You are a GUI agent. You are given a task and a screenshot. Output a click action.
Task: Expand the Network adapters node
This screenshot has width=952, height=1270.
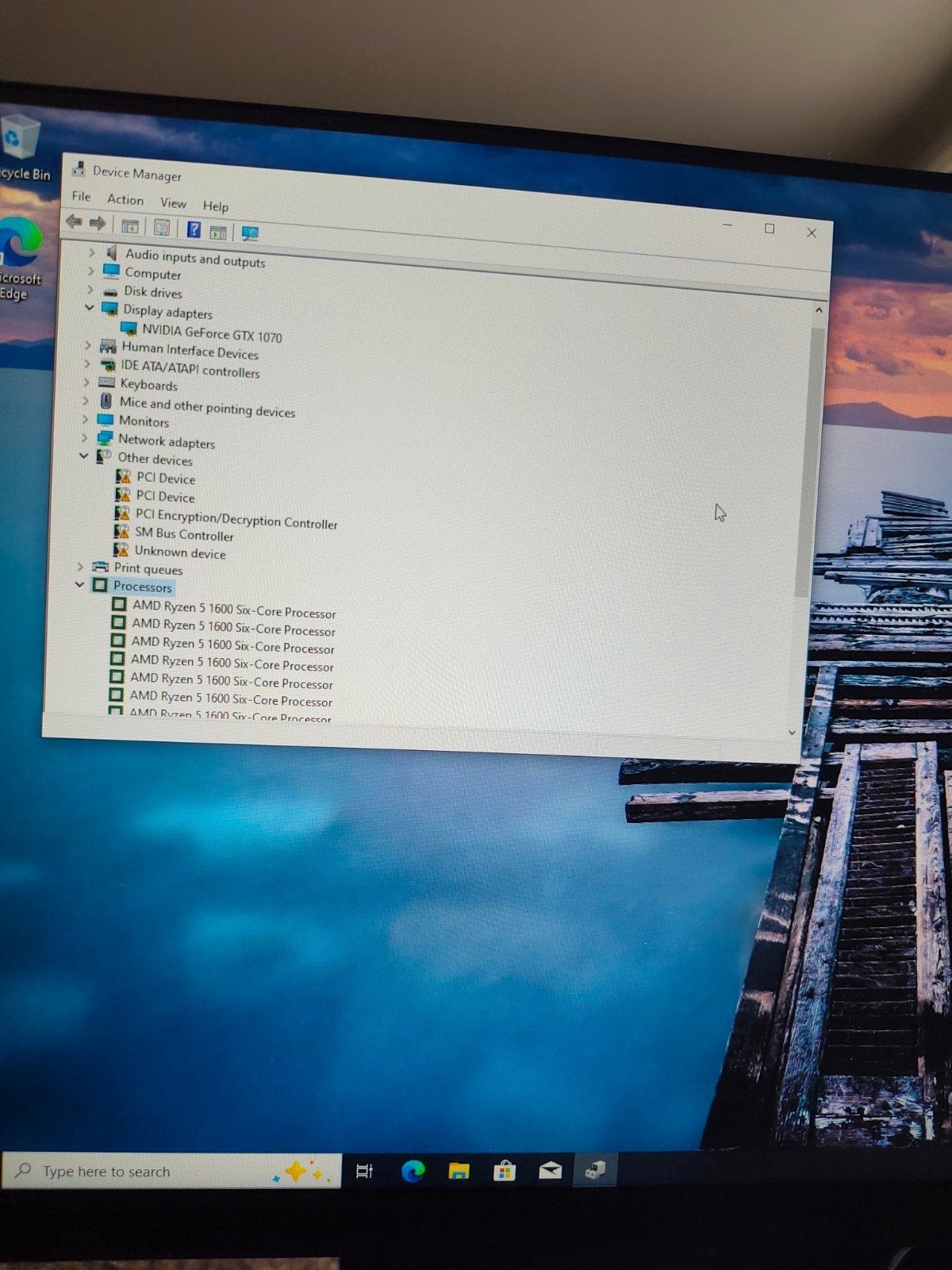point(84,437)
